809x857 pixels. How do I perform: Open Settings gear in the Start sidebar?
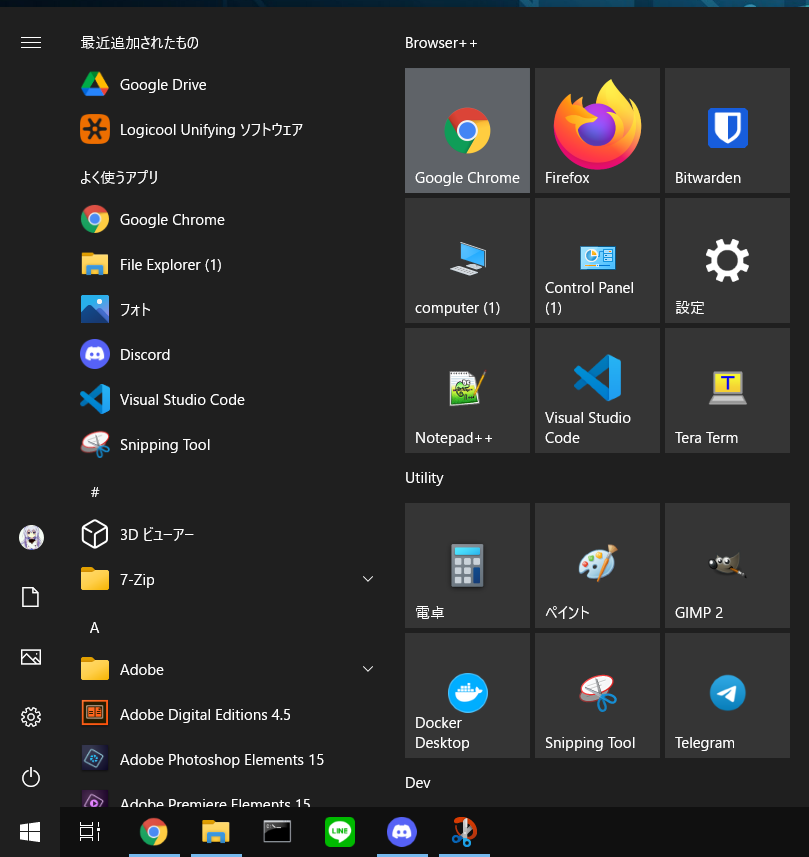tap(31, 717)
